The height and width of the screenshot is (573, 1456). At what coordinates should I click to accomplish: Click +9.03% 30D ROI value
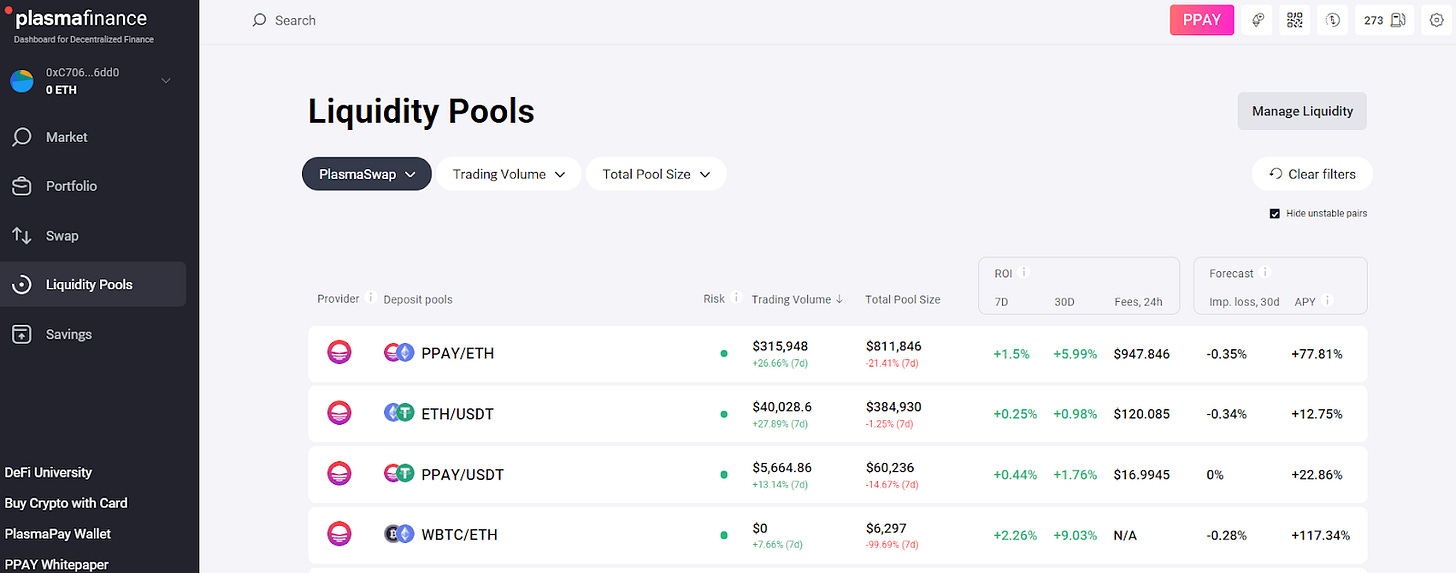tap(1075, 535)
